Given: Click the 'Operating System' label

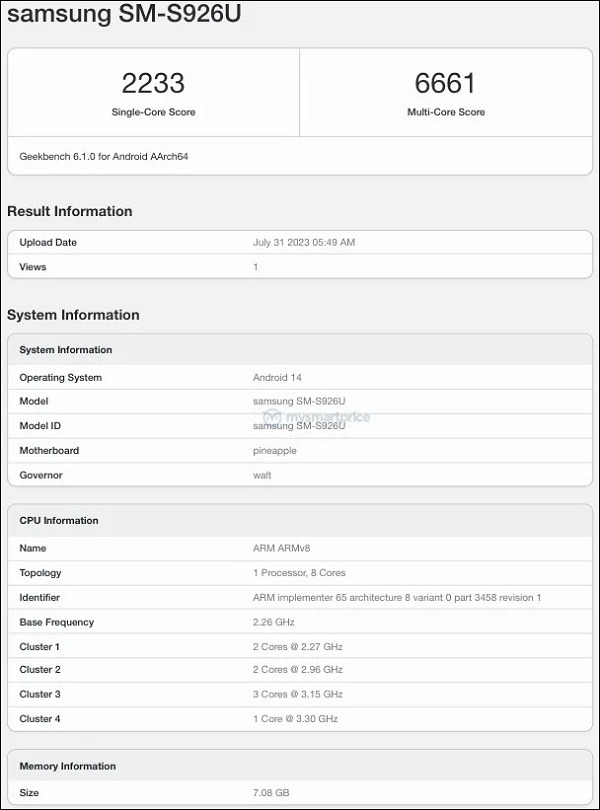Looking at the screenshot, I should [x=60, y=378].
